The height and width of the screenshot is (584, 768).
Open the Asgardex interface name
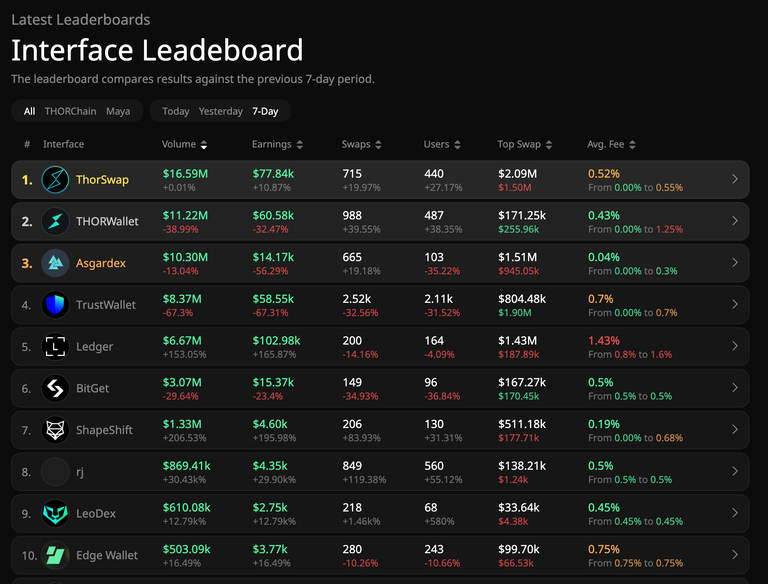pyautogui.click(x=101, y=263)
